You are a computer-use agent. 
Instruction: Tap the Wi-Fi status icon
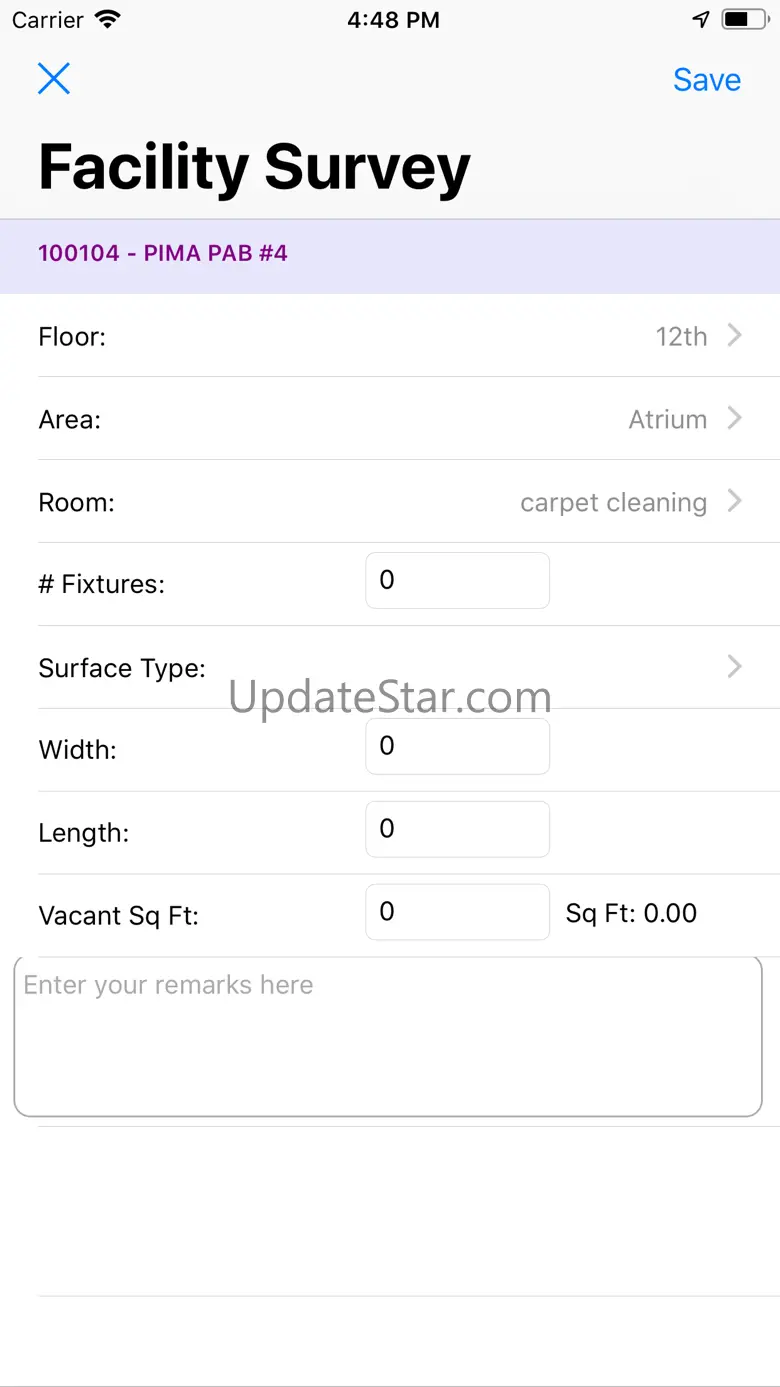(x=107, y=19)
